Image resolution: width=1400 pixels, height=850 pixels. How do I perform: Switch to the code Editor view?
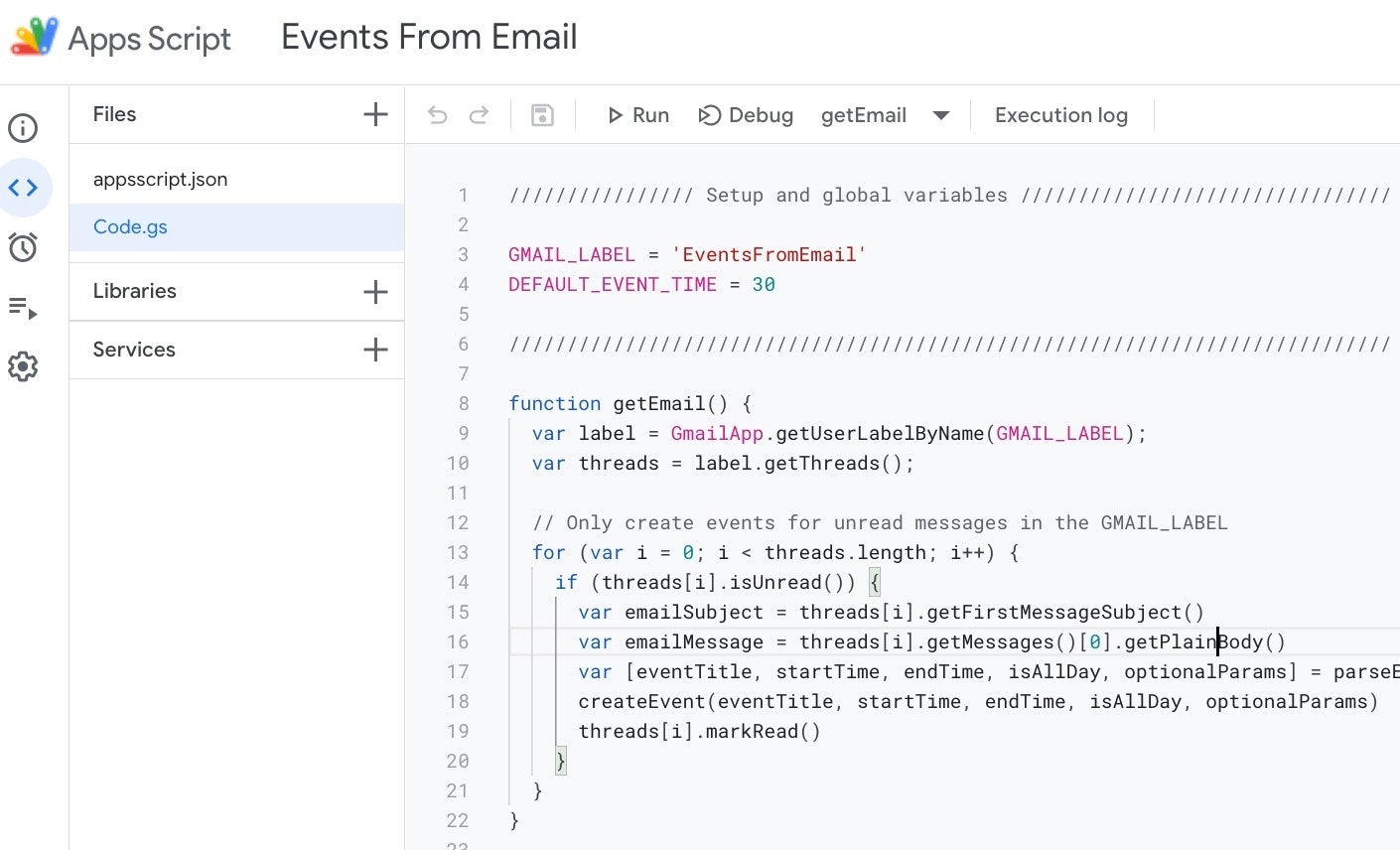[x=22, y=187]
